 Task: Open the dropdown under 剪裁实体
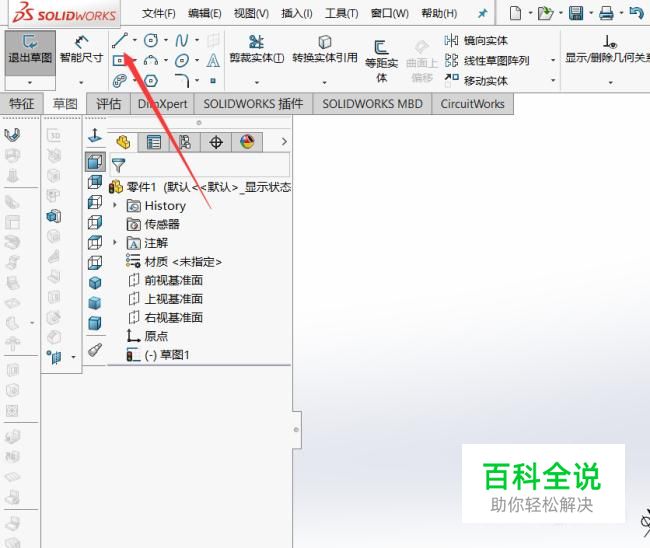[x=257, y=82]
